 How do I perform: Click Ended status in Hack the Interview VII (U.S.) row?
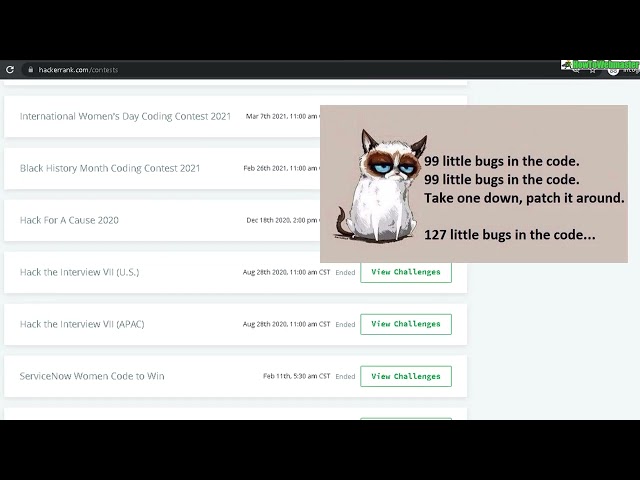pyautogui.click(x=345, y=272)
